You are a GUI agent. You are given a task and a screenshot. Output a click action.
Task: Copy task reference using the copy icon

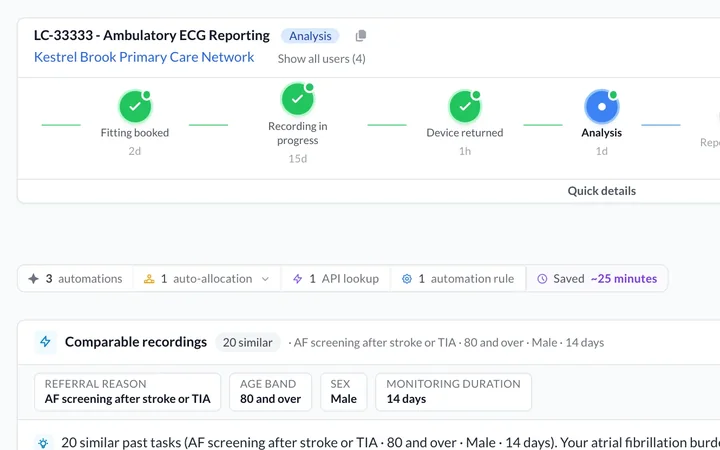pos(361,36)
